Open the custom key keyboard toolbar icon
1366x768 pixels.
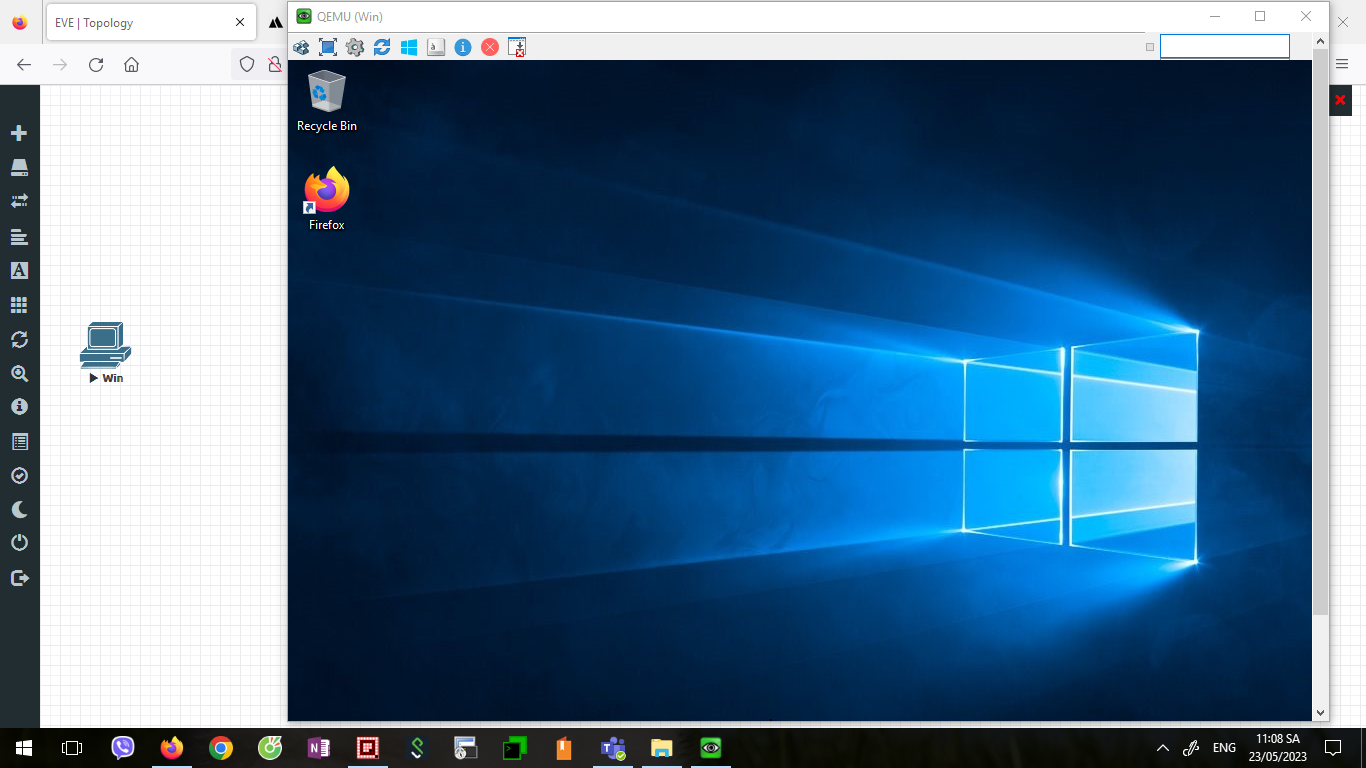pos(436,47)
